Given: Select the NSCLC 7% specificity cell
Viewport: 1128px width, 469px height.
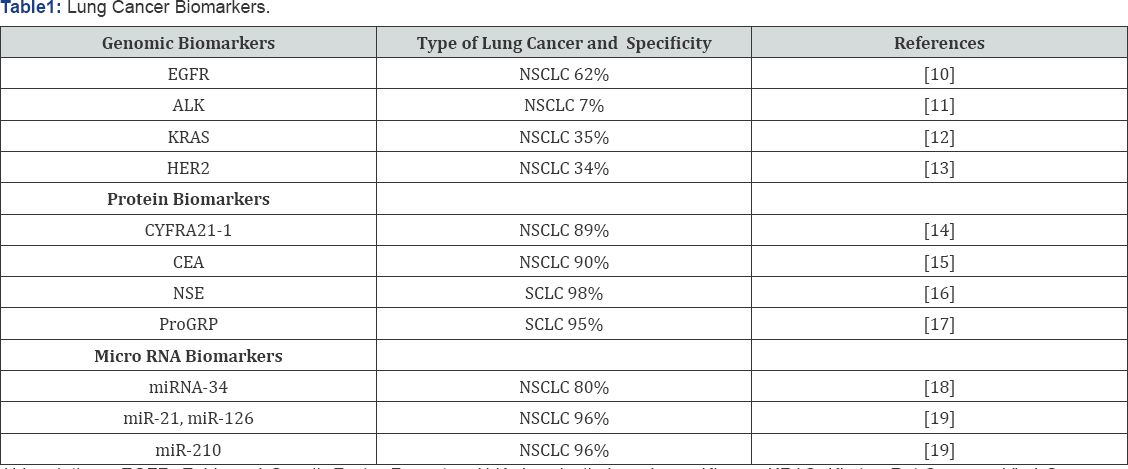Looking at the screenshot, I should tap(564, 105).
